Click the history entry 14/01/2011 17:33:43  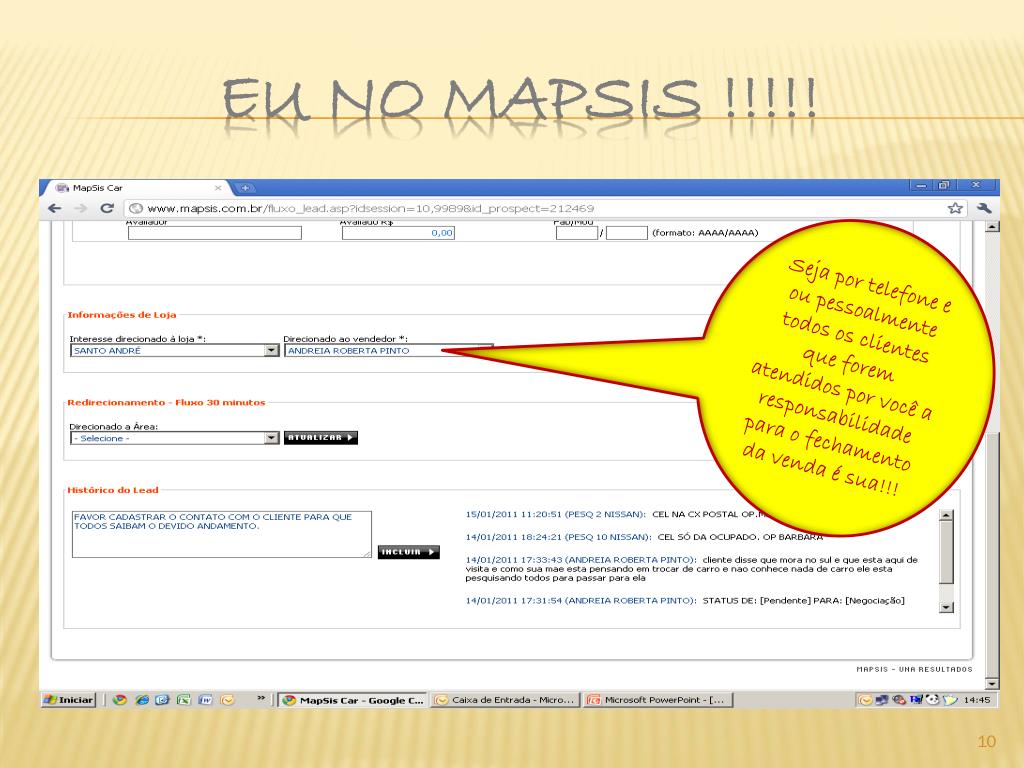click(692, 569)
